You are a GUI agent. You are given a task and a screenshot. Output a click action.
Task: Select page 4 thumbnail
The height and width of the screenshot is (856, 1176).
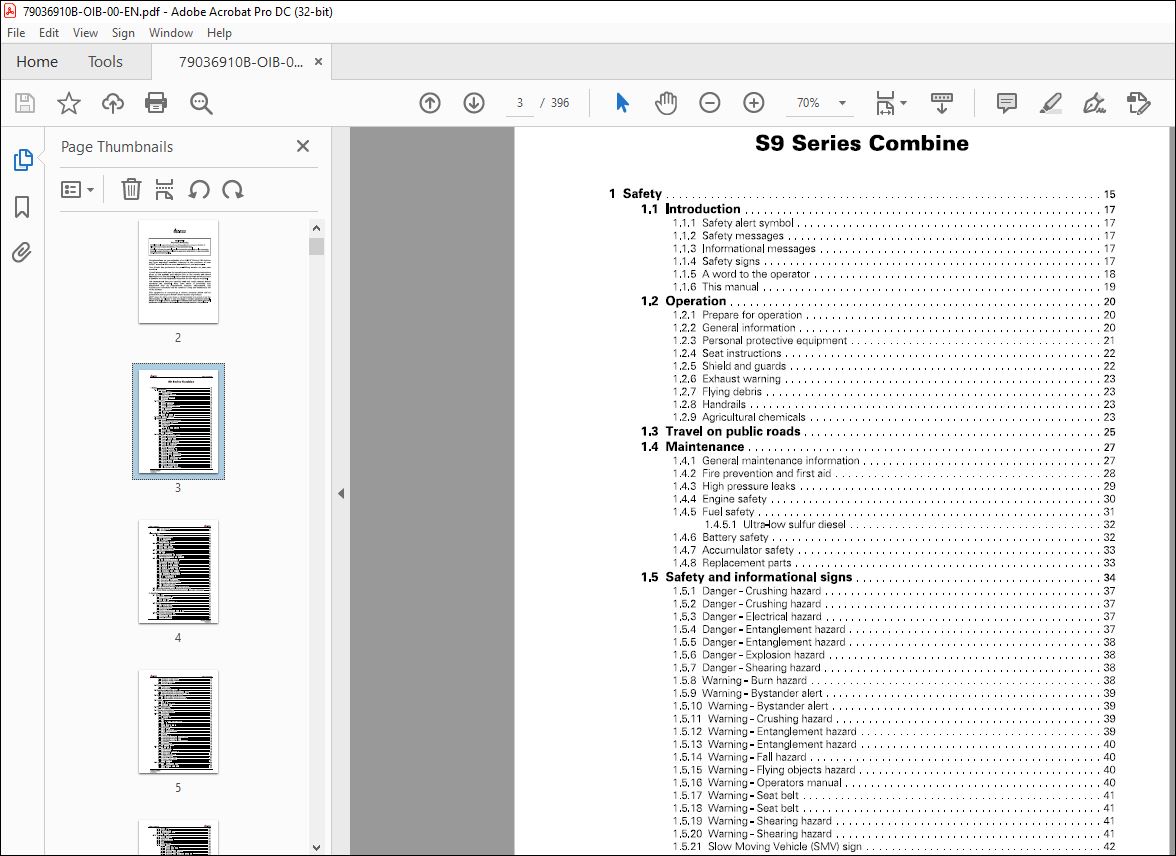178,572
